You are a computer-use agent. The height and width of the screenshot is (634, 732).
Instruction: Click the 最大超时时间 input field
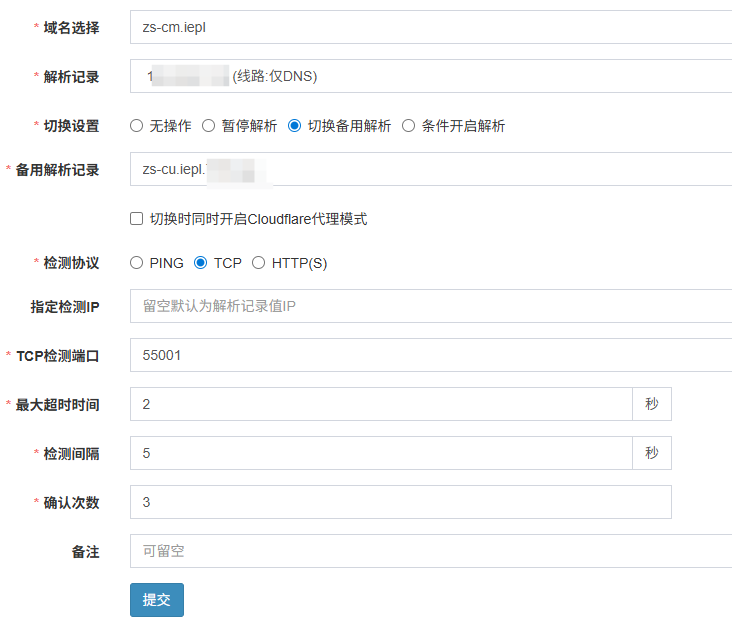pyautogui.click(x=380, y=404)
